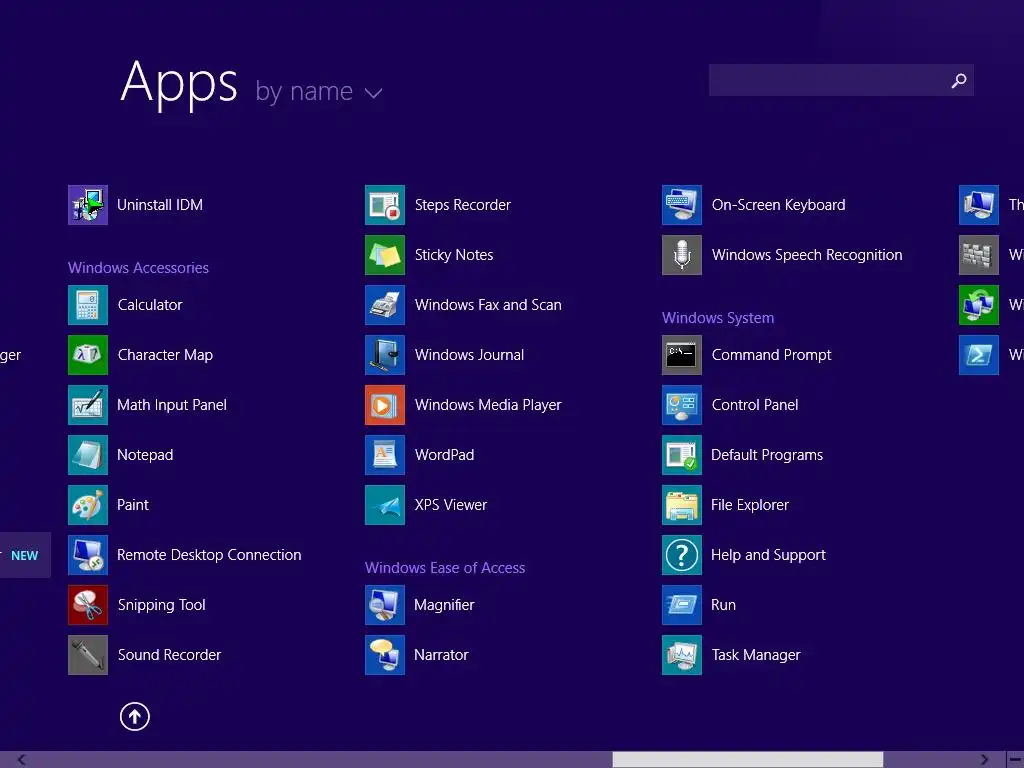1024x768 pixels.
Task: Open the Sound Recorder microphone icon
Action: (x=88, y=655)
